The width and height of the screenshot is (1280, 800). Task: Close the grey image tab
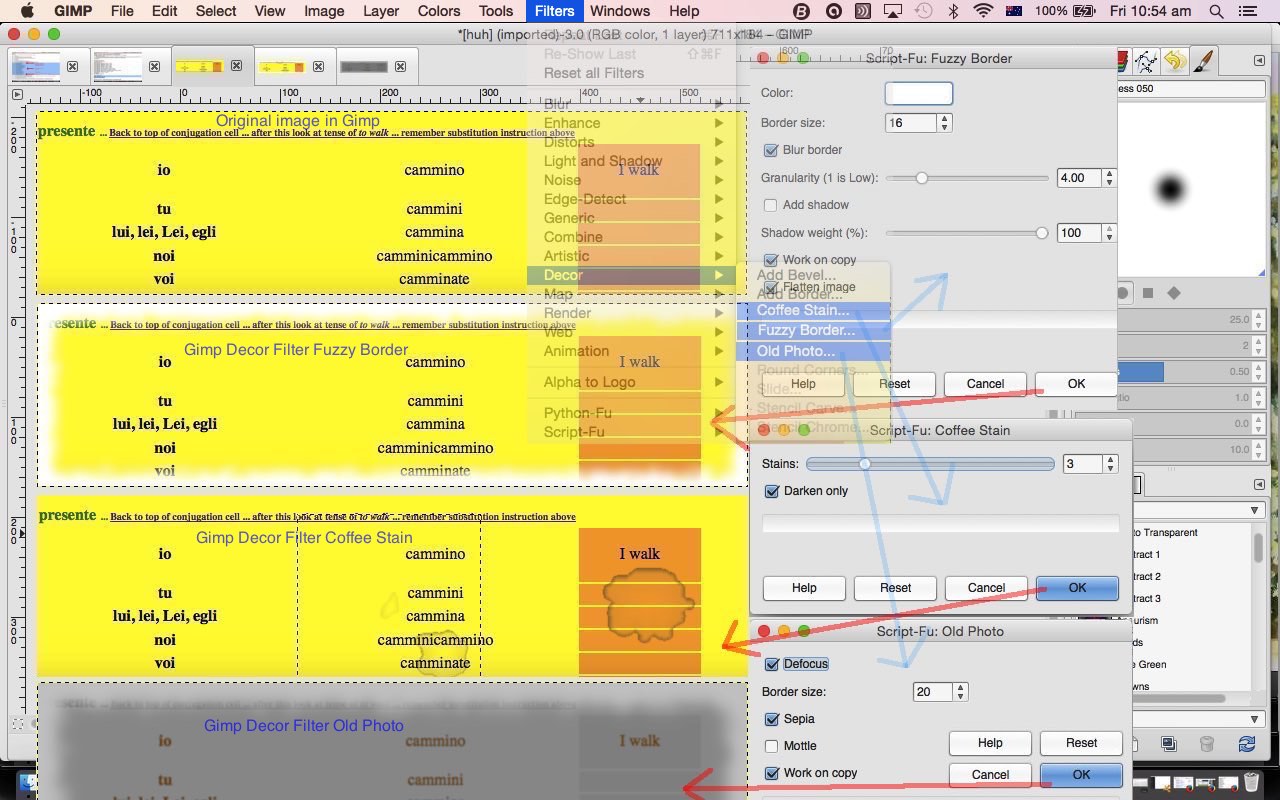point(400,67)
